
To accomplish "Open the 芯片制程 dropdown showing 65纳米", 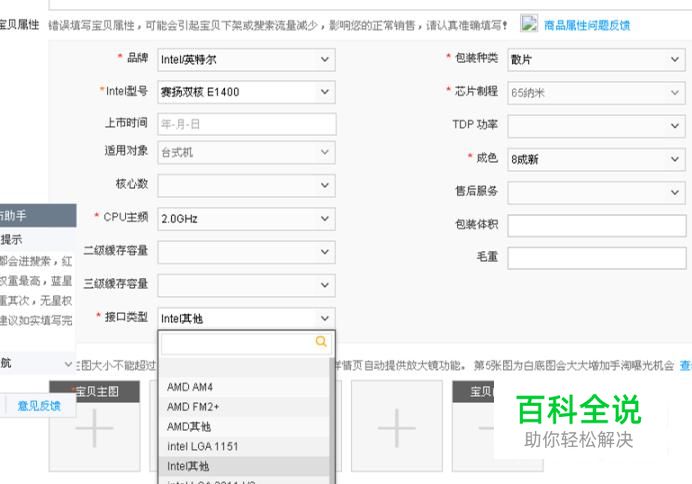I will tap(596, 93).
